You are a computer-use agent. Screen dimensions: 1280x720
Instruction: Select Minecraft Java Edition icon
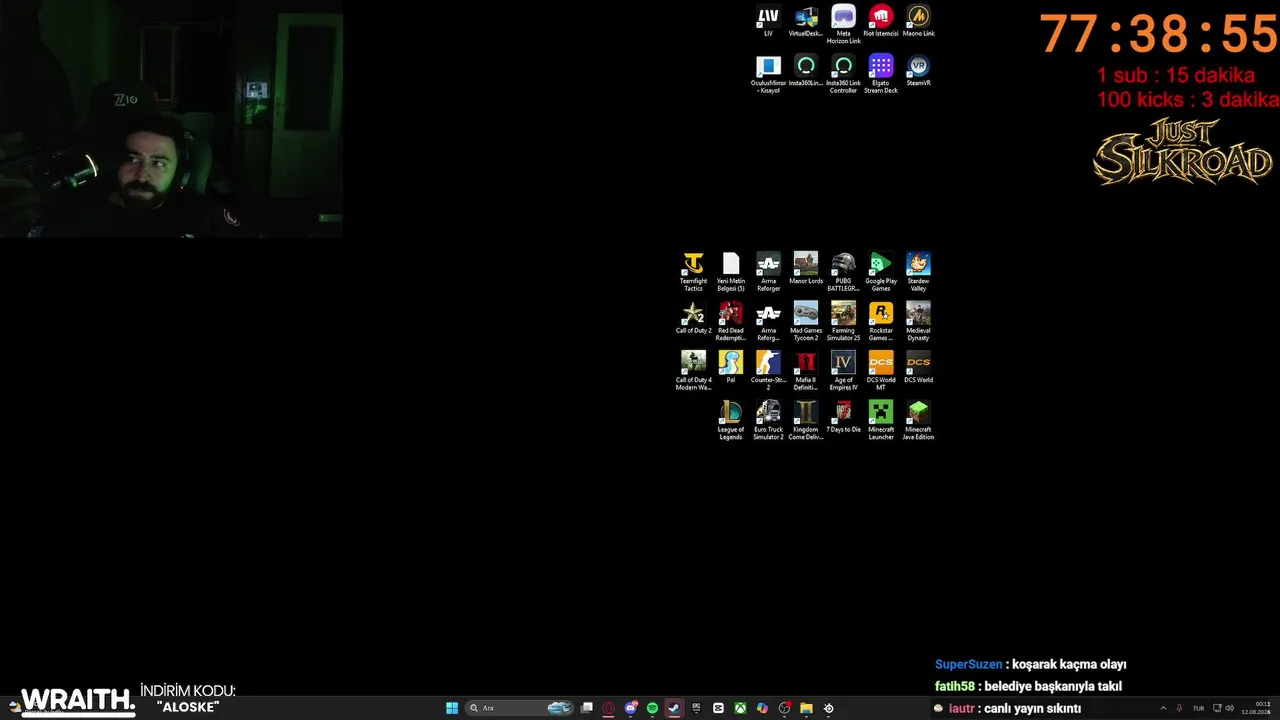click(918, 420)
